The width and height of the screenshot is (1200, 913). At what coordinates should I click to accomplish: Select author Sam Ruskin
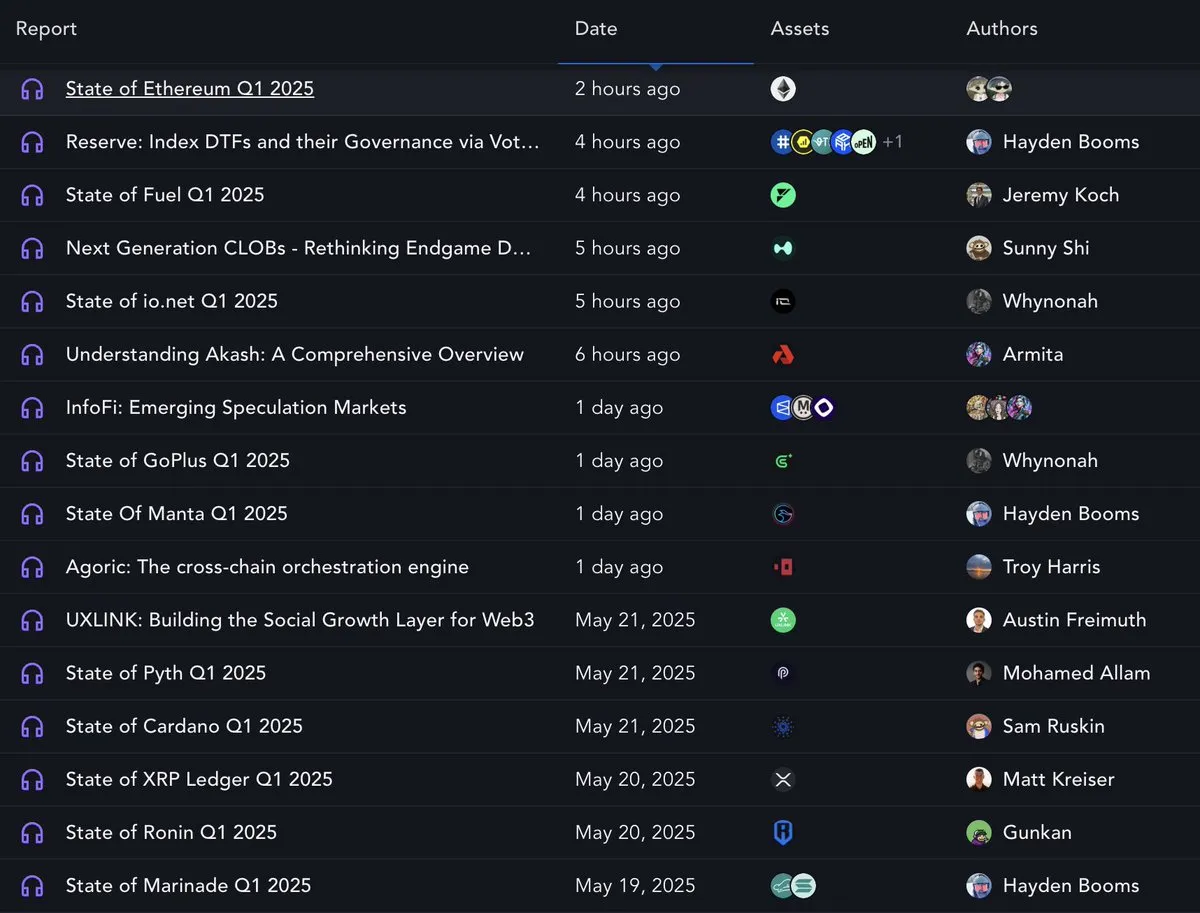click(1053, 726)
